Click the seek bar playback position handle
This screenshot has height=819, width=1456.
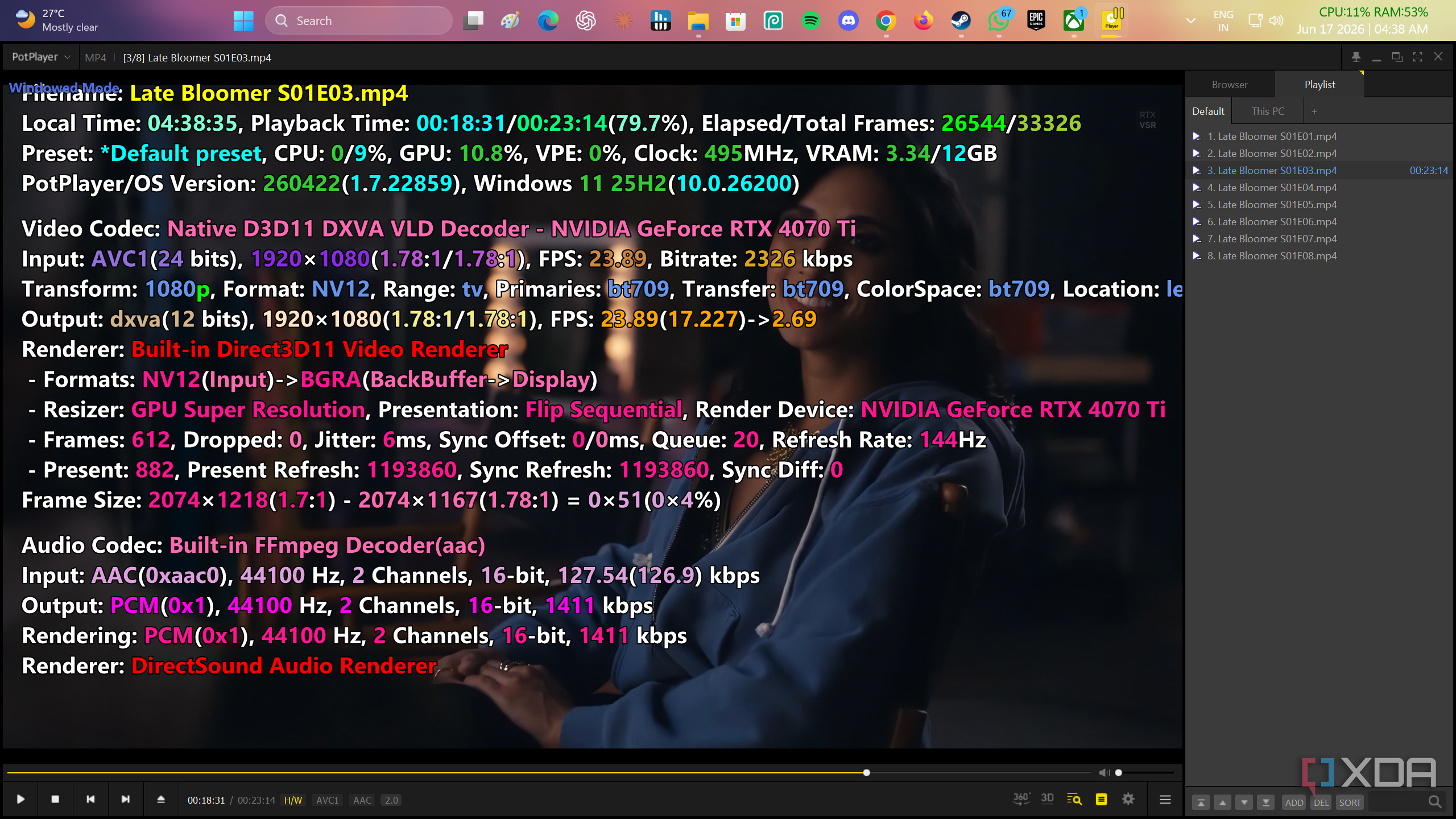(866, 772)
